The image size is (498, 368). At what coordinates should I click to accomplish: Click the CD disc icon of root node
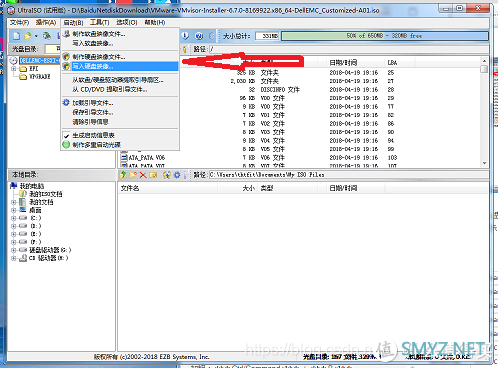point(13,60)
